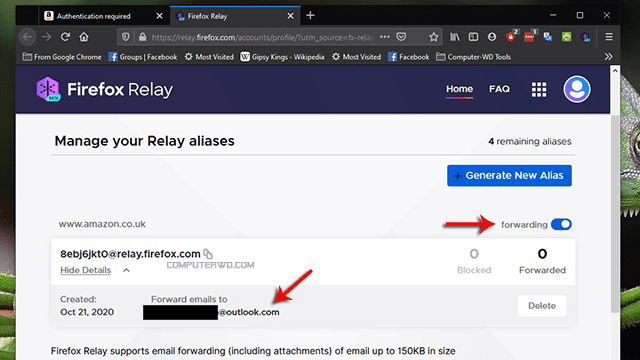Image resolution: width=640 pixels, height=360 pixels.
Task: Toggle forwarding switch for amazon.co.uk alias
Action: [x=561, y=224]
